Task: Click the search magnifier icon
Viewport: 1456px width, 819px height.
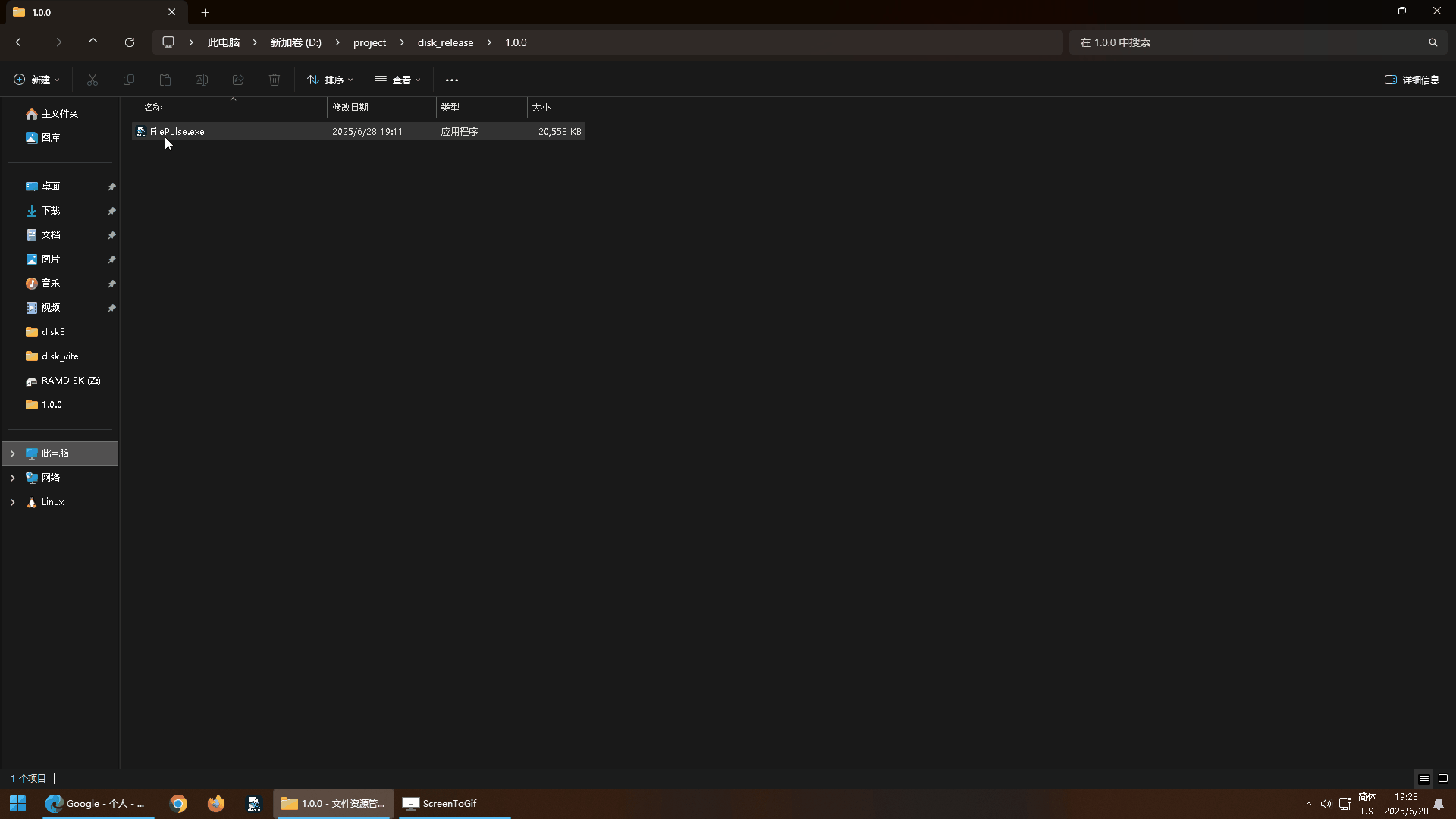Action: point(1432,42)
